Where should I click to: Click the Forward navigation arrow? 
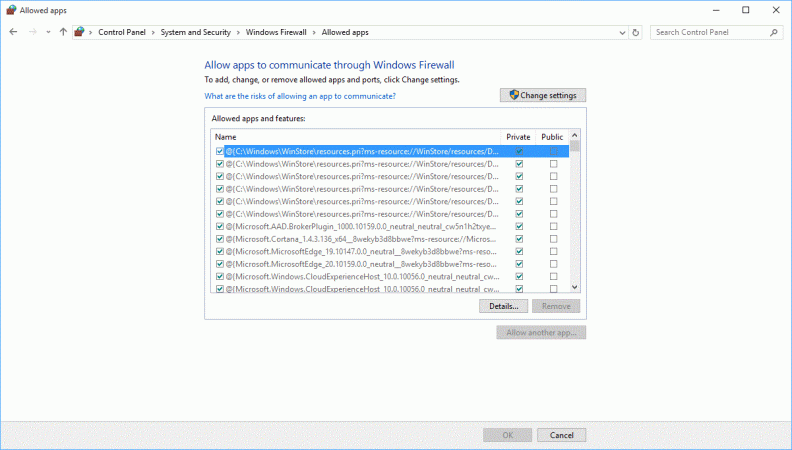click(32, 32)
